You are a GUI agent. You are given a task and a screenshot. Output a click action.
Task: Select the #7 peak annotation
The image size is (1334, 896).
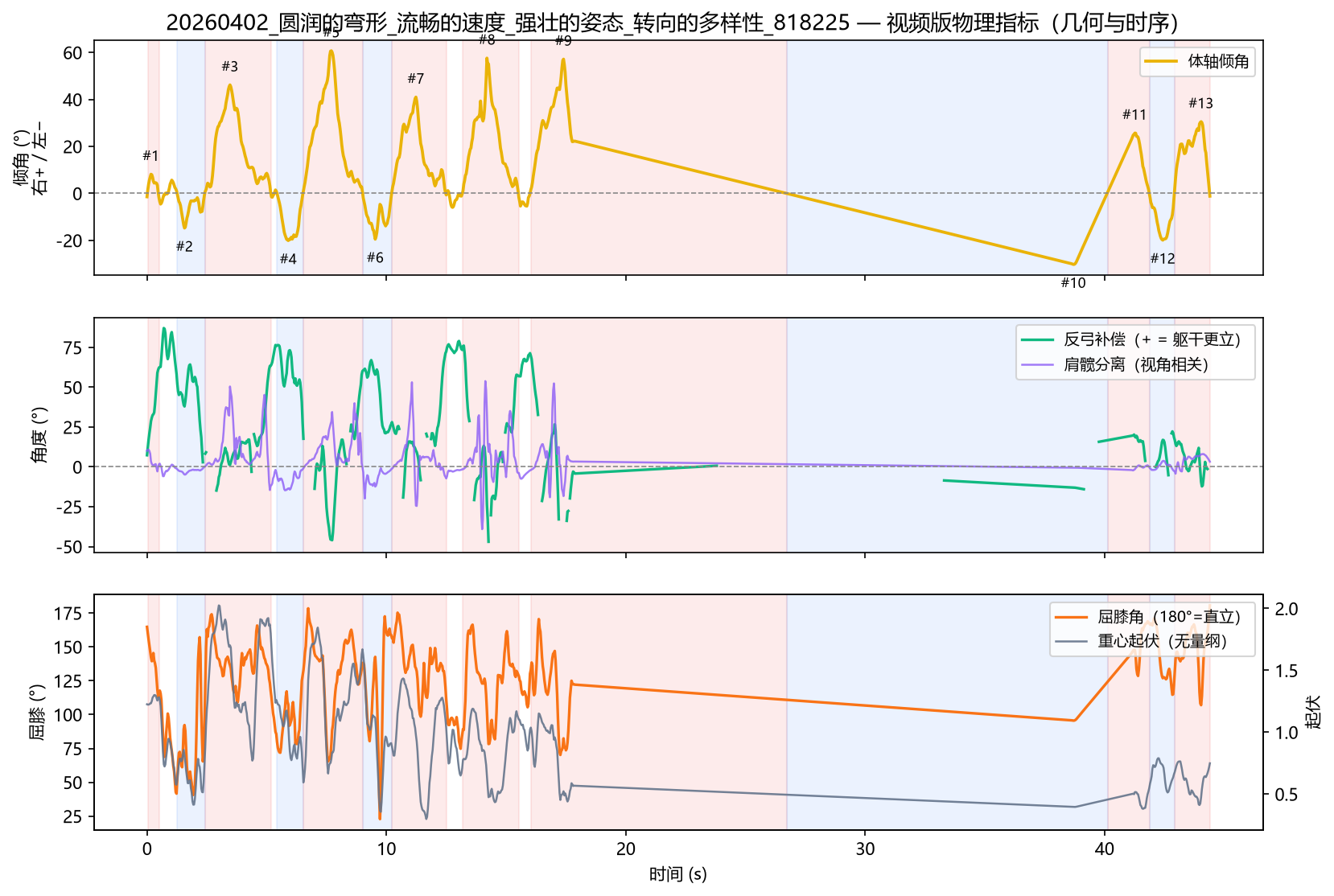coord(415,79)
